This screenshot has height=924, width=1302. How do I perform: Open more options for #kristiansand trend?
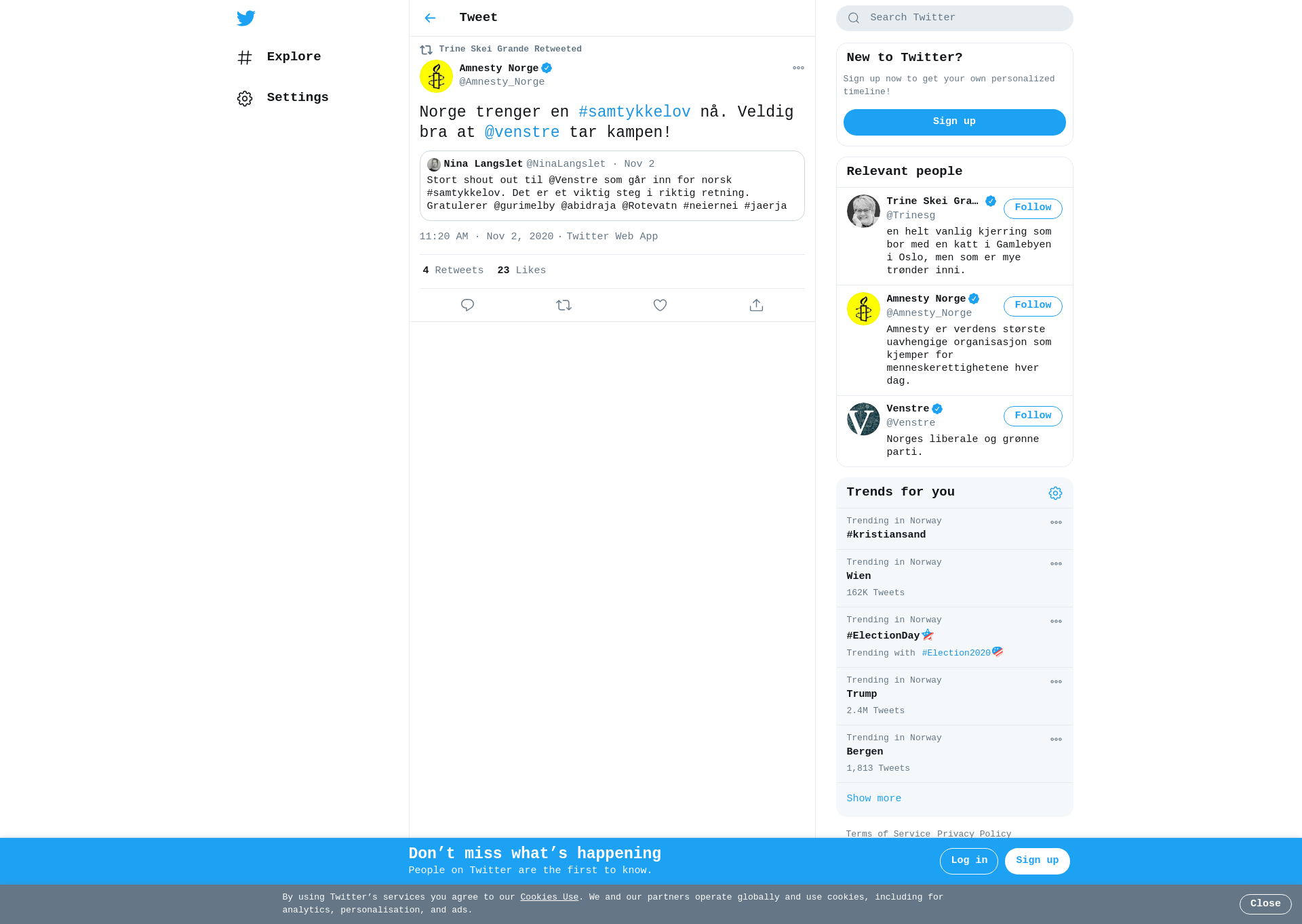pos(1056,523)
